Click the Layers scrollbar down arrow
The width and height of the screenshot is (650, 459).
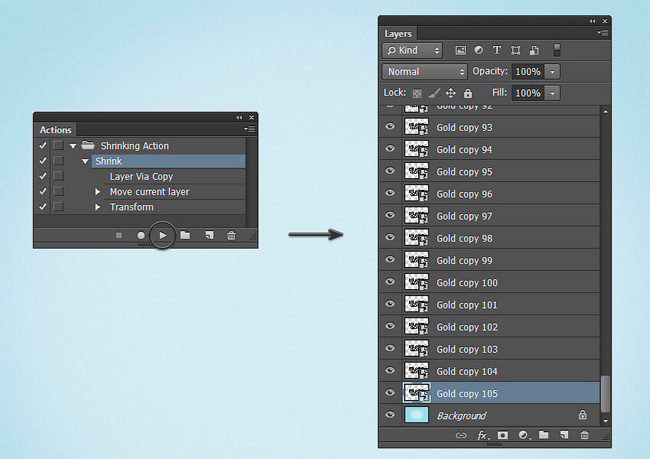click(606, 421)
